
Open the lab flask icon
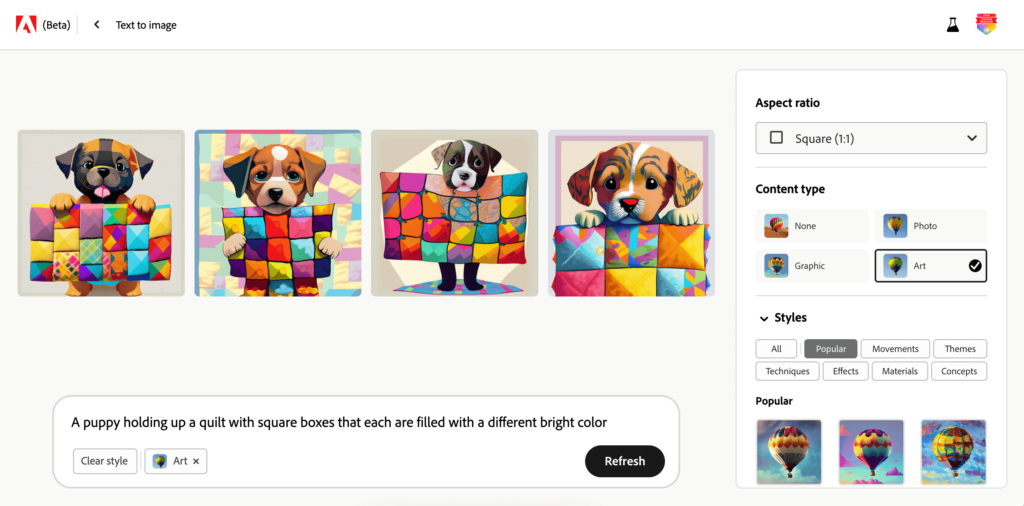point(953,25)
